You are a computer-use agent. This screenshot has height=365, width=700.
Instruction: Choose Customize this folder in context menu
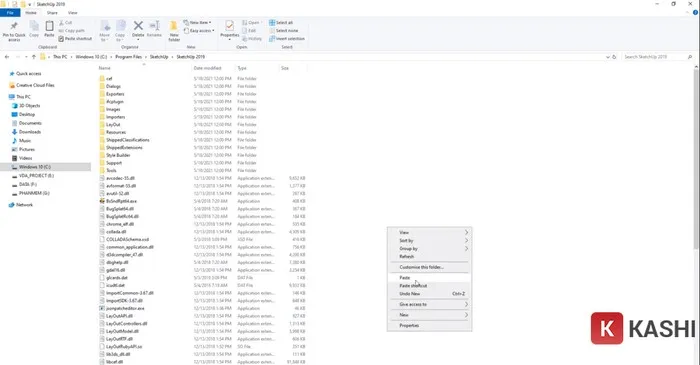click(x=429, y=267)
